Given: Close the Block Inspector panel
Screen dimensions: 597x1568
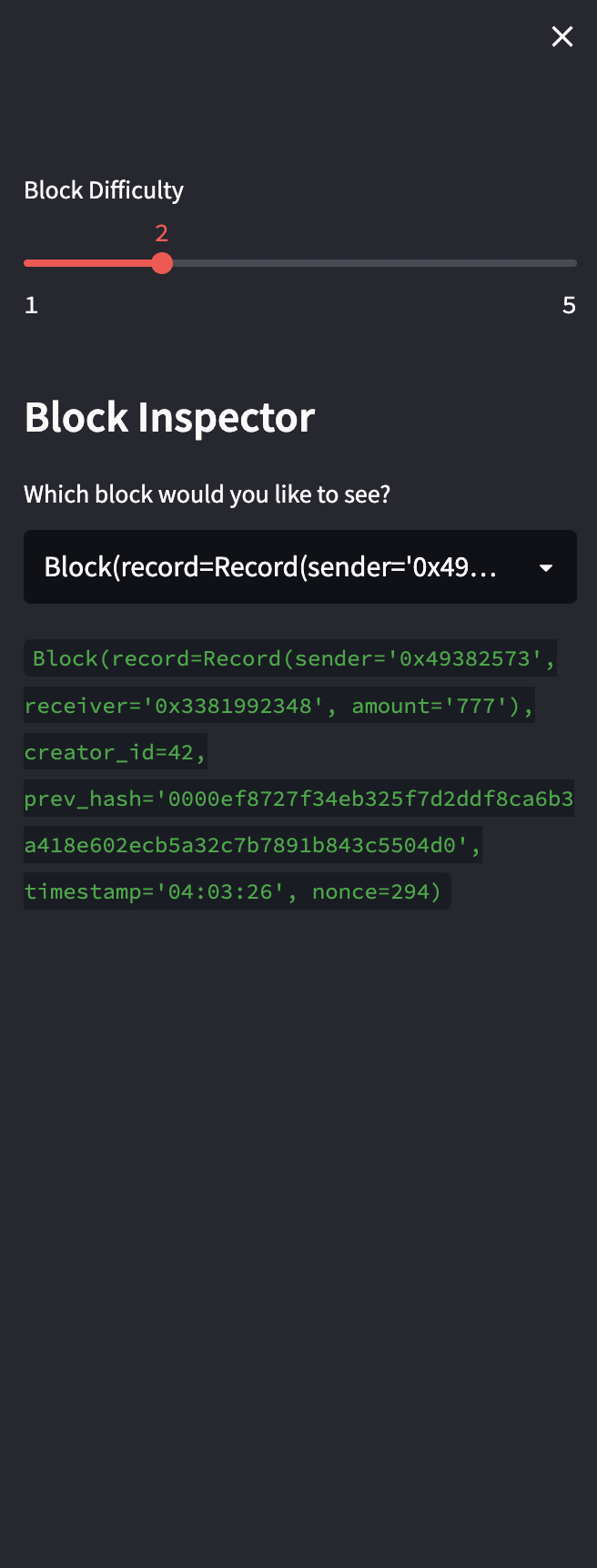Looking at the screenshot, I should [562, 36].
